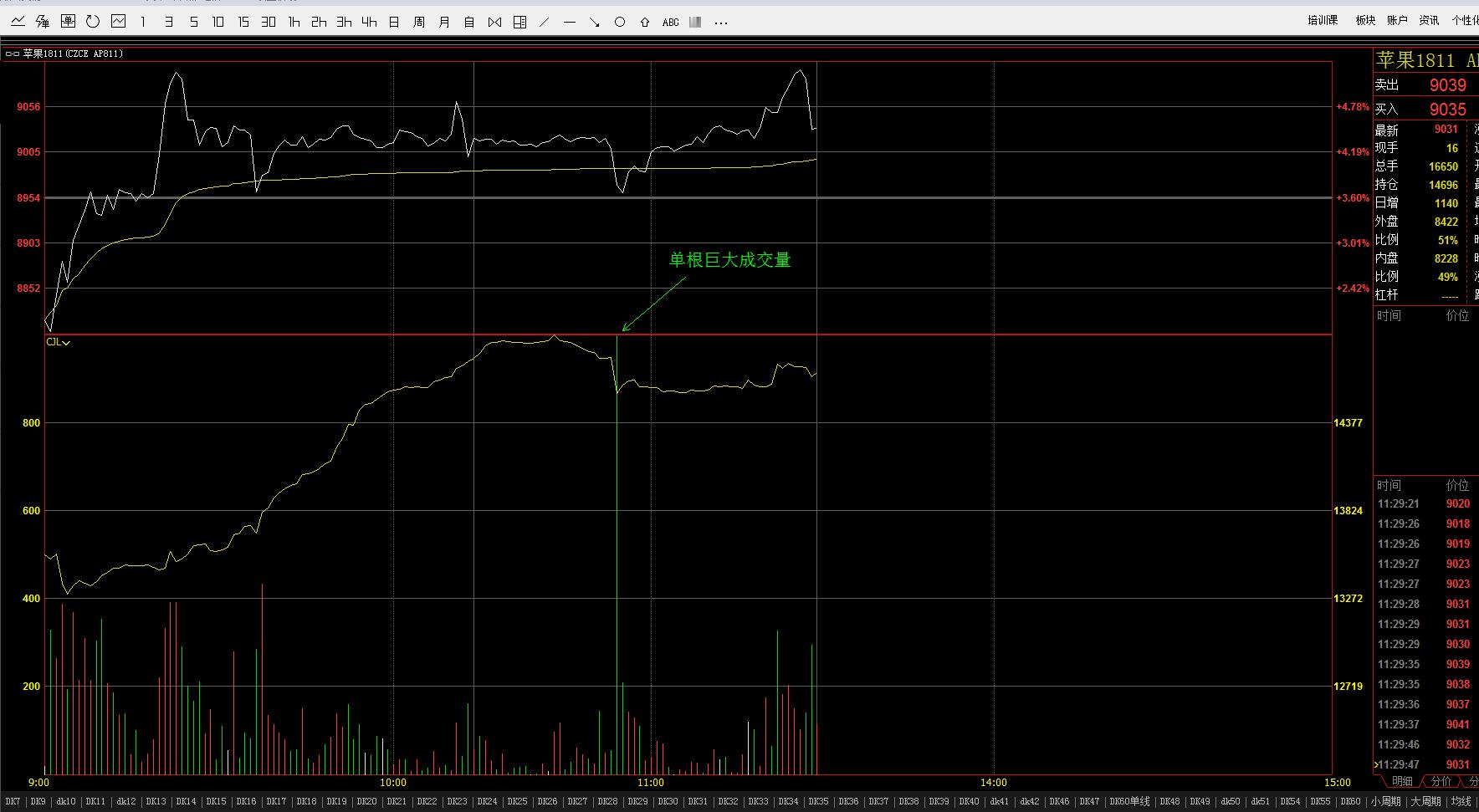The height and width of the screenshot is (812, 1479).
Task: Click the 14:00 label on the time axis
Action: tap(994, 783)
